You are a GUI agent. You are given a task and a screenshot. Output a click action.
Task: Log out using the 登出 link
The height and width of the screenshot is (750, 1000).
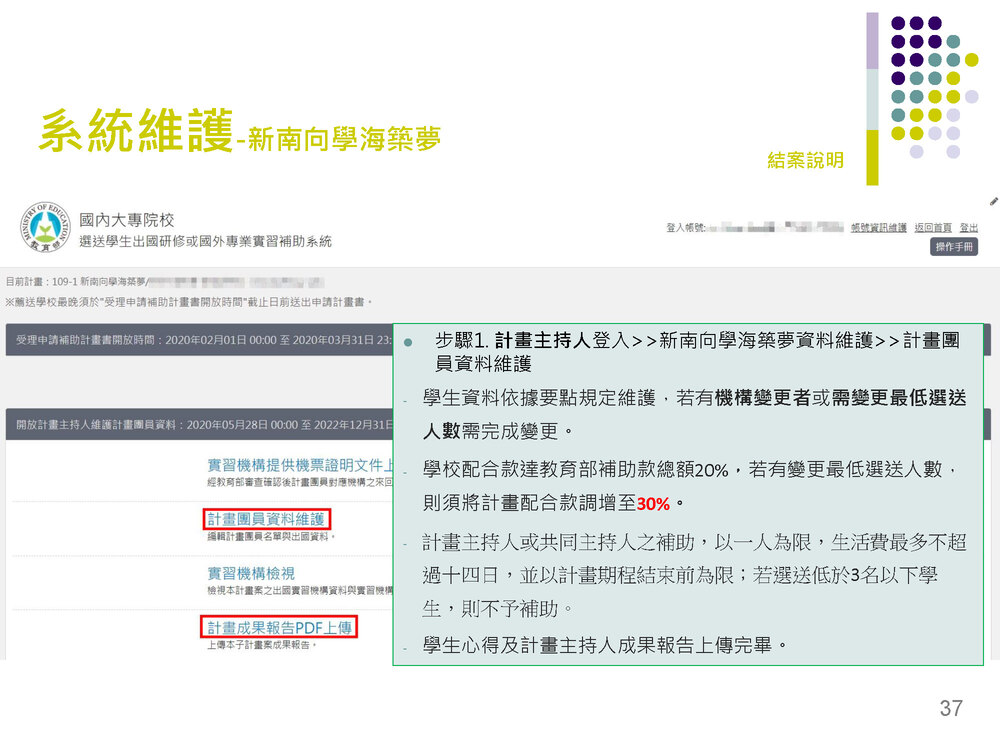[x=969, y=228]
